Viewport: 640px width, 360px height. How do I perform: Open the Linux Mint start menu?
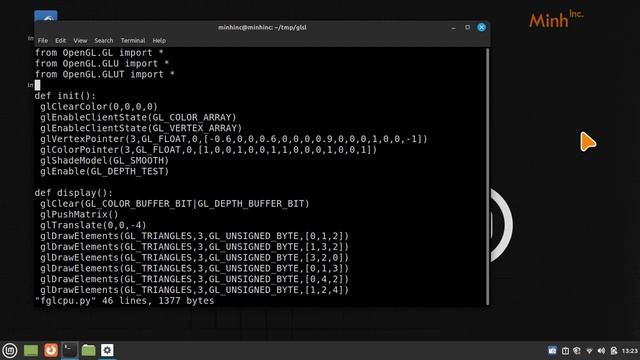tap(10, 350)
